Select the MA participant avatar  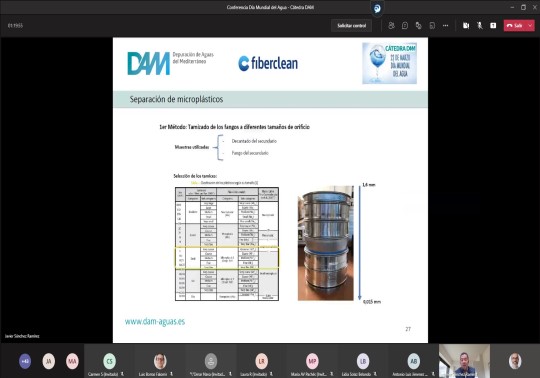tap(72, 361)
